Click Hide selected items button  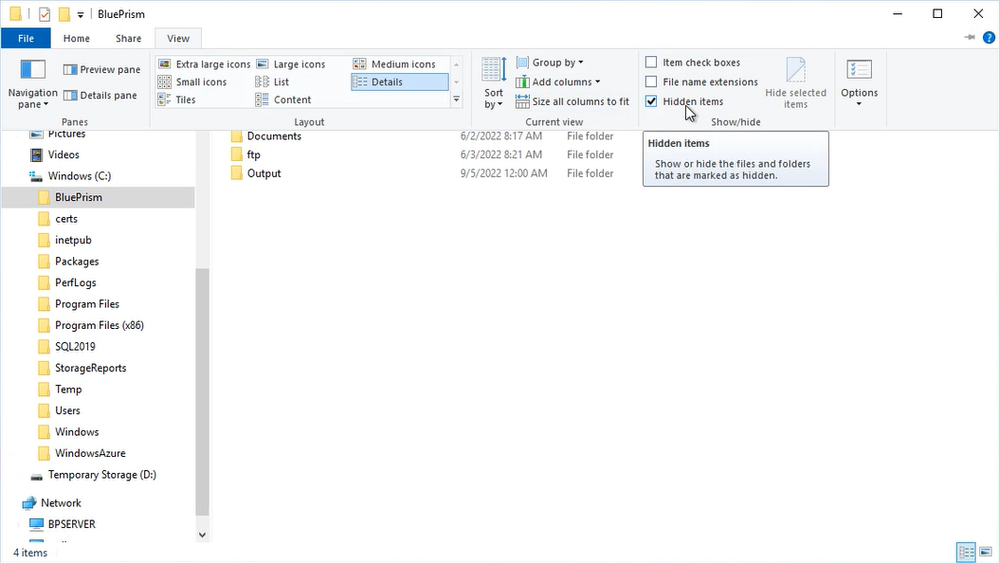tap(796, 83)
